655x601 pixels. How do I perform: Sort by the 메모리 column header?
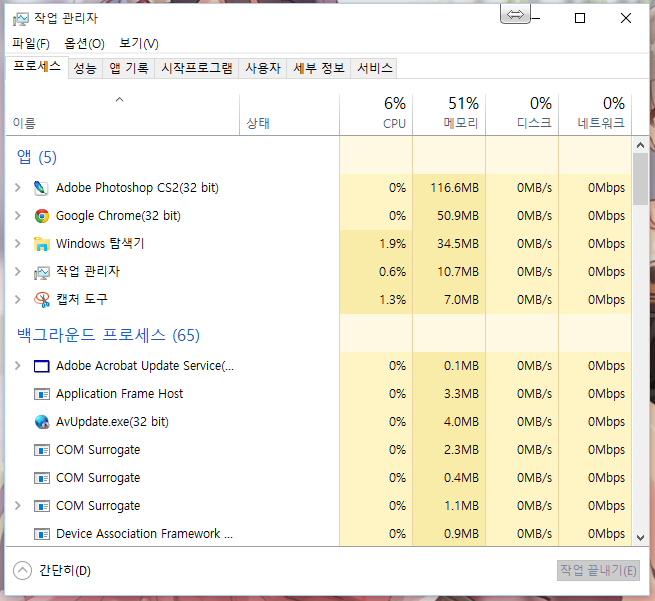449,115
